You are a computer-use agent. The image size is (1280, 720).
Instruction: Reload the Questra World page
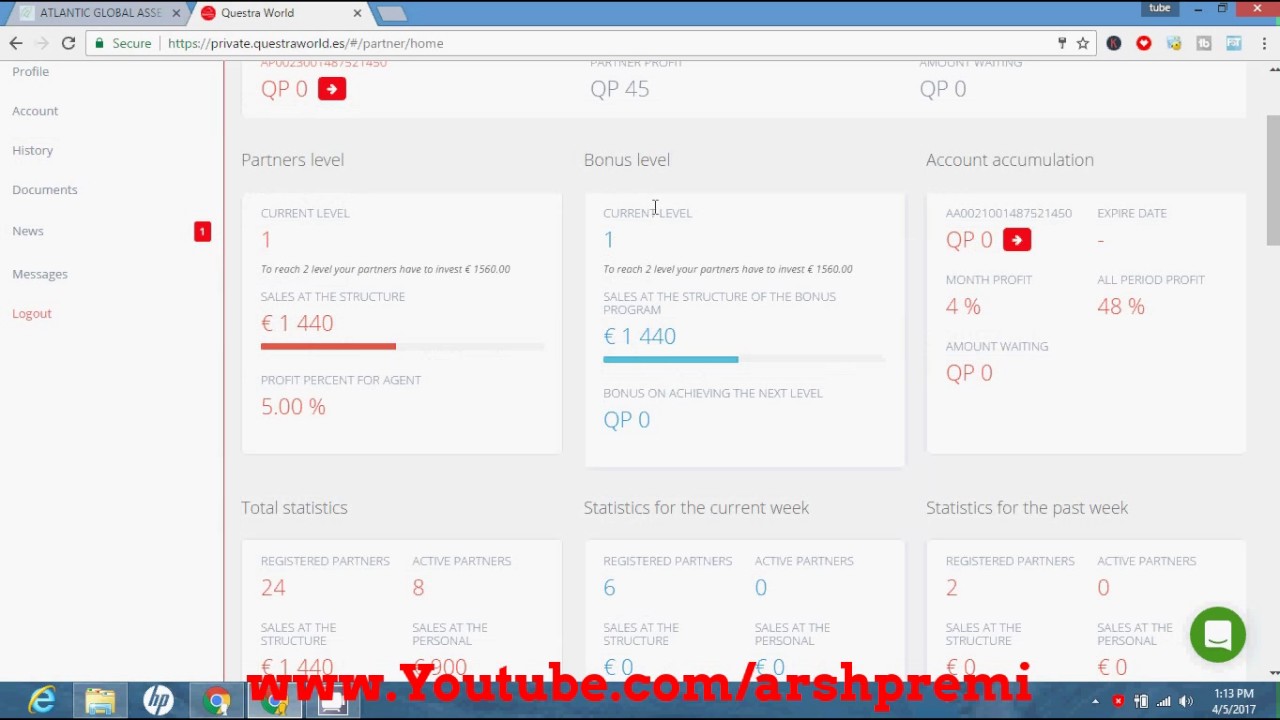68,43
